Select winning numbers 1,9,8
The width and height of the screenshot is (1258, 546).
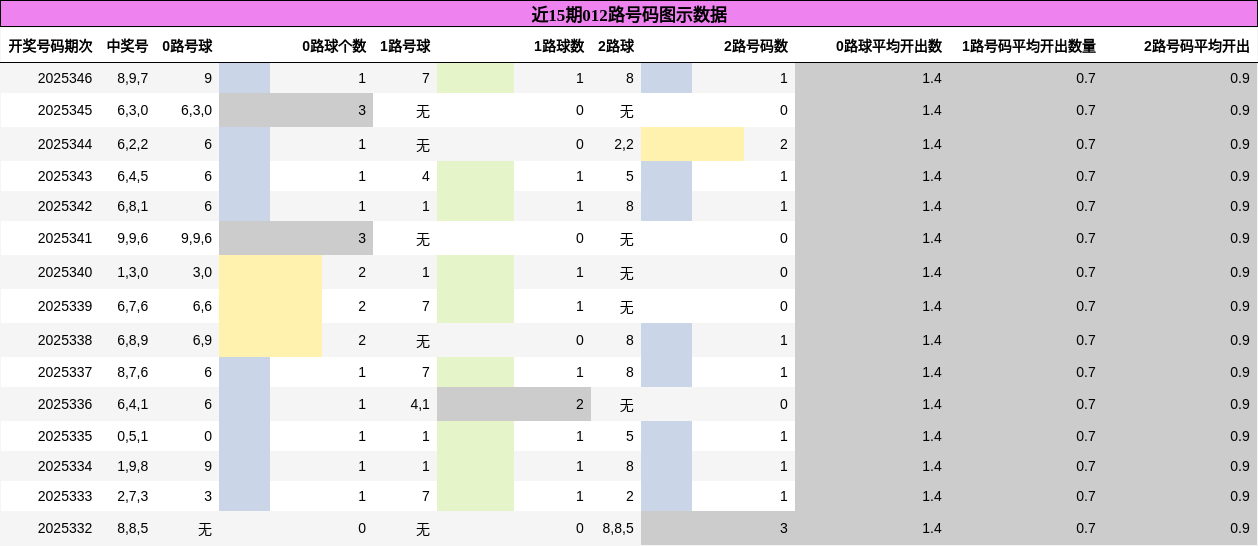click(x=133, y=466)
